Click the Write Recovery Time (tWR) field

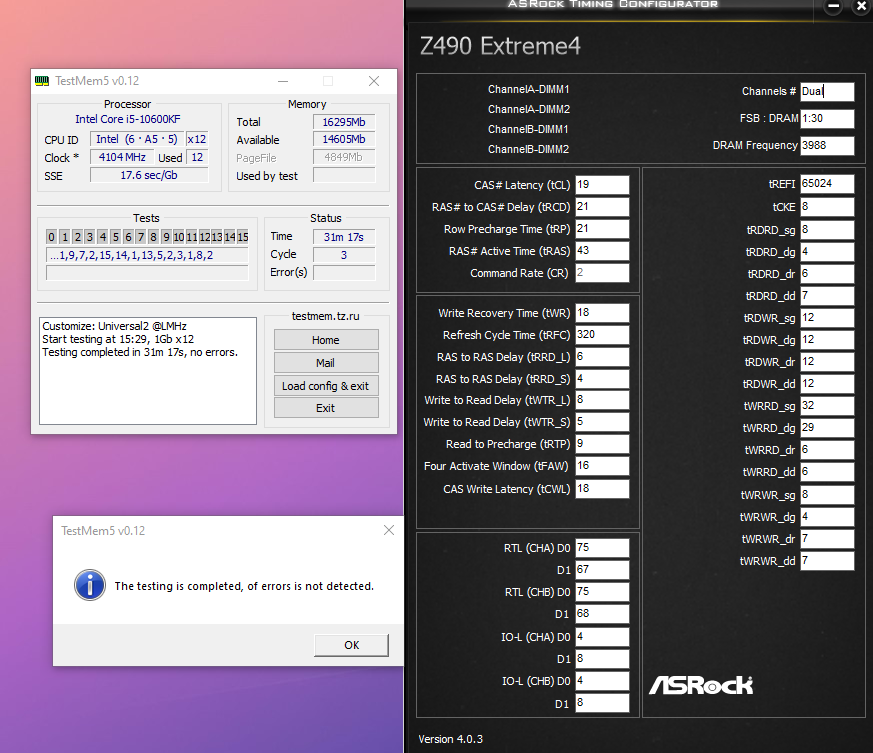pyautogui.click(x=602, y=312)
